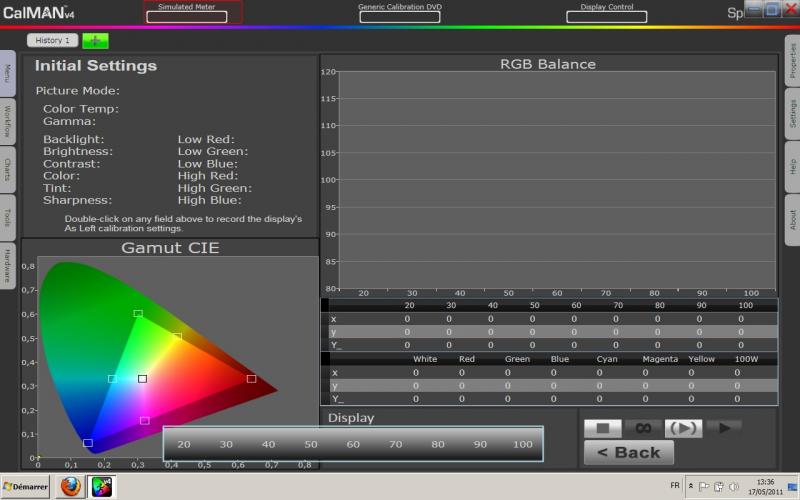Open the Hardware side tab
The width and height of the screenshot is (800, 500).
7,266
